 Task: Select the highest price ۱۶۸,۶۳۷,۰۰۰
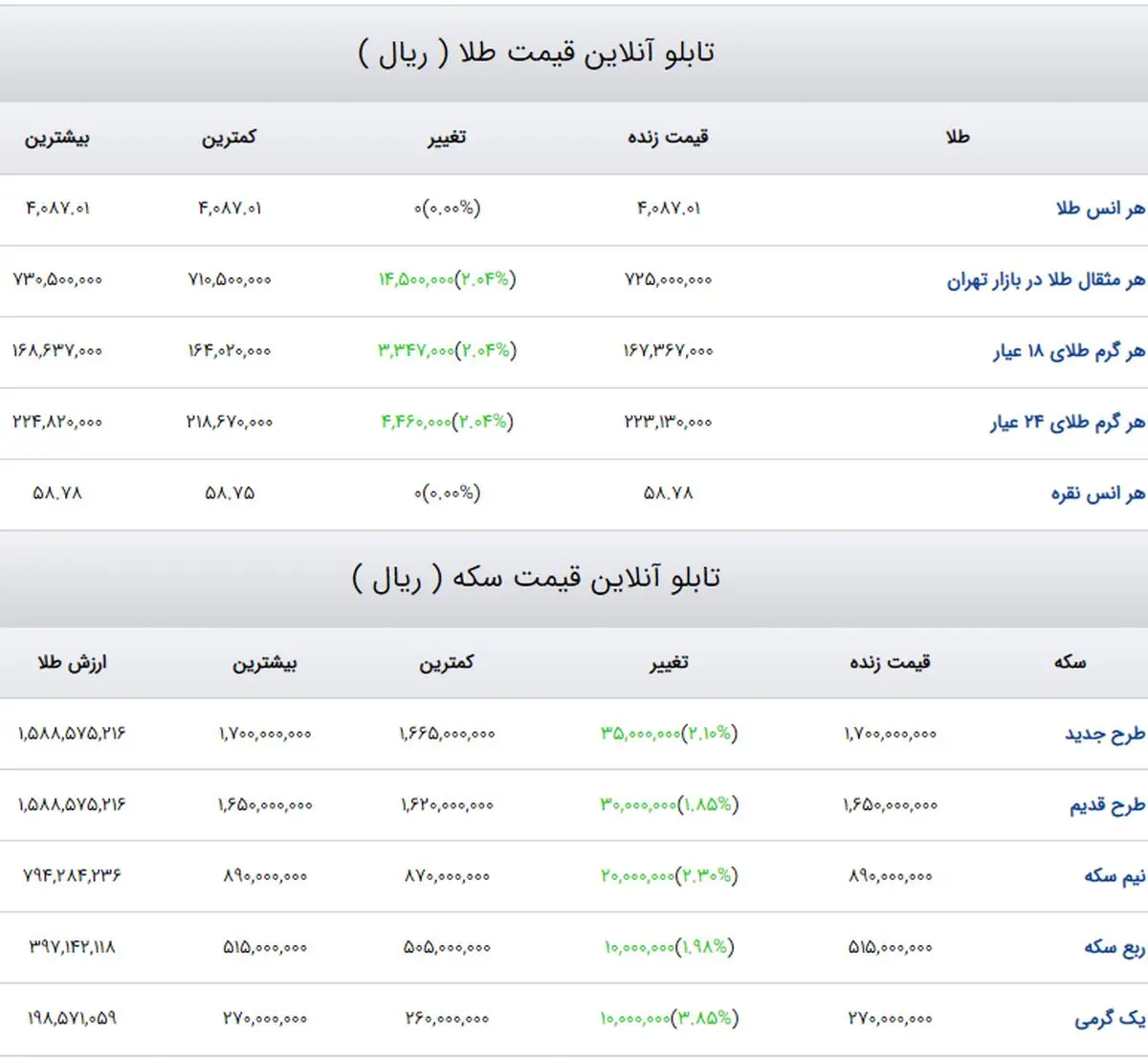pos(57,351)
